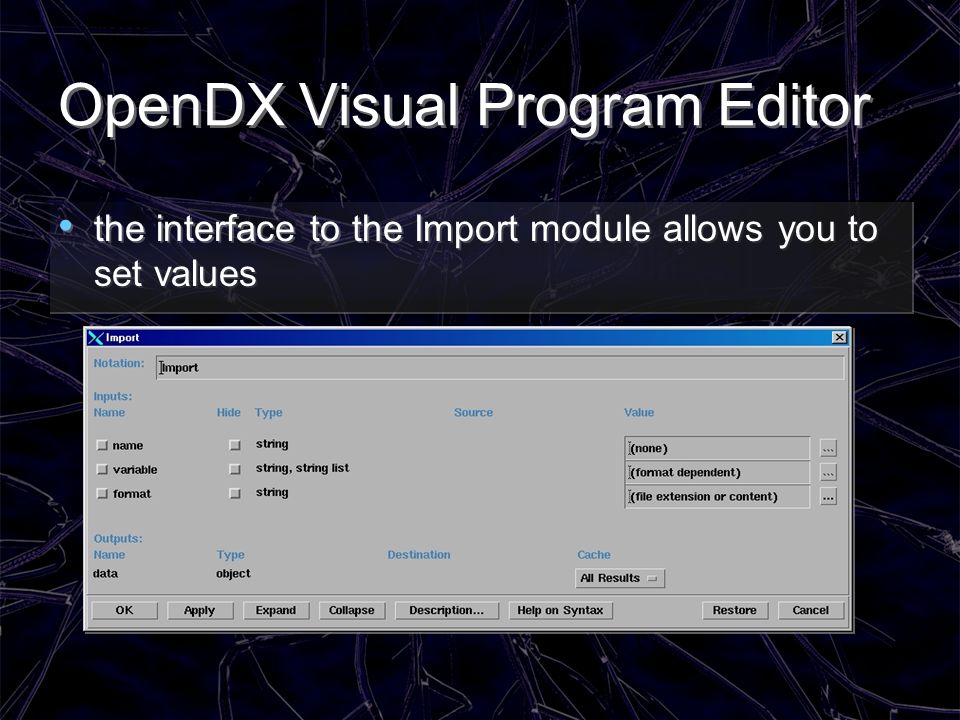
Task: Click the 'Source' column header
Action: click(x=473, y=413)
